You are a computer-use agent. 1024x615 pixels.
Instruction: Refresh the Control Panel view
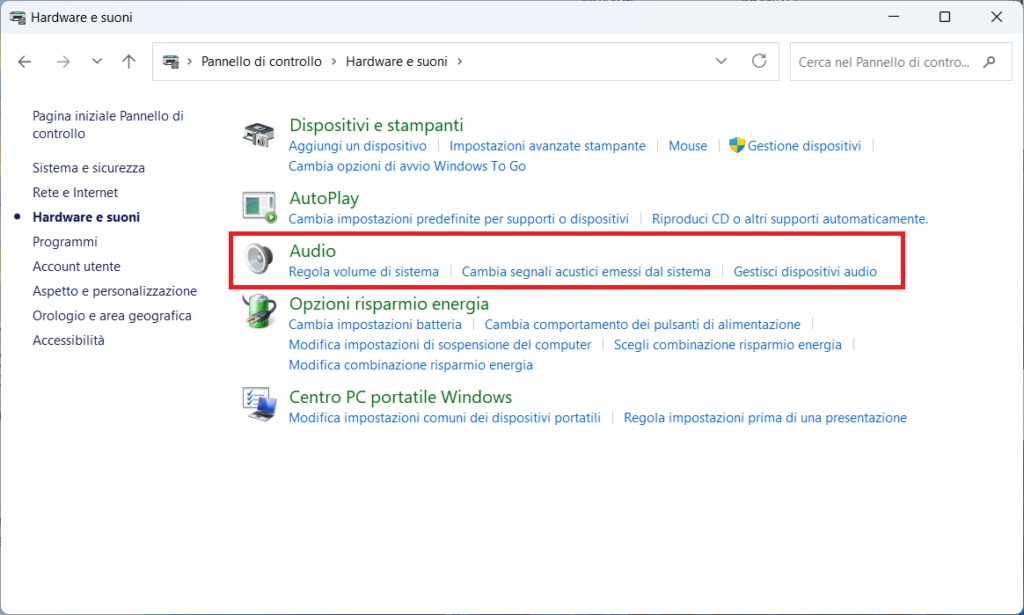(759, 62)
